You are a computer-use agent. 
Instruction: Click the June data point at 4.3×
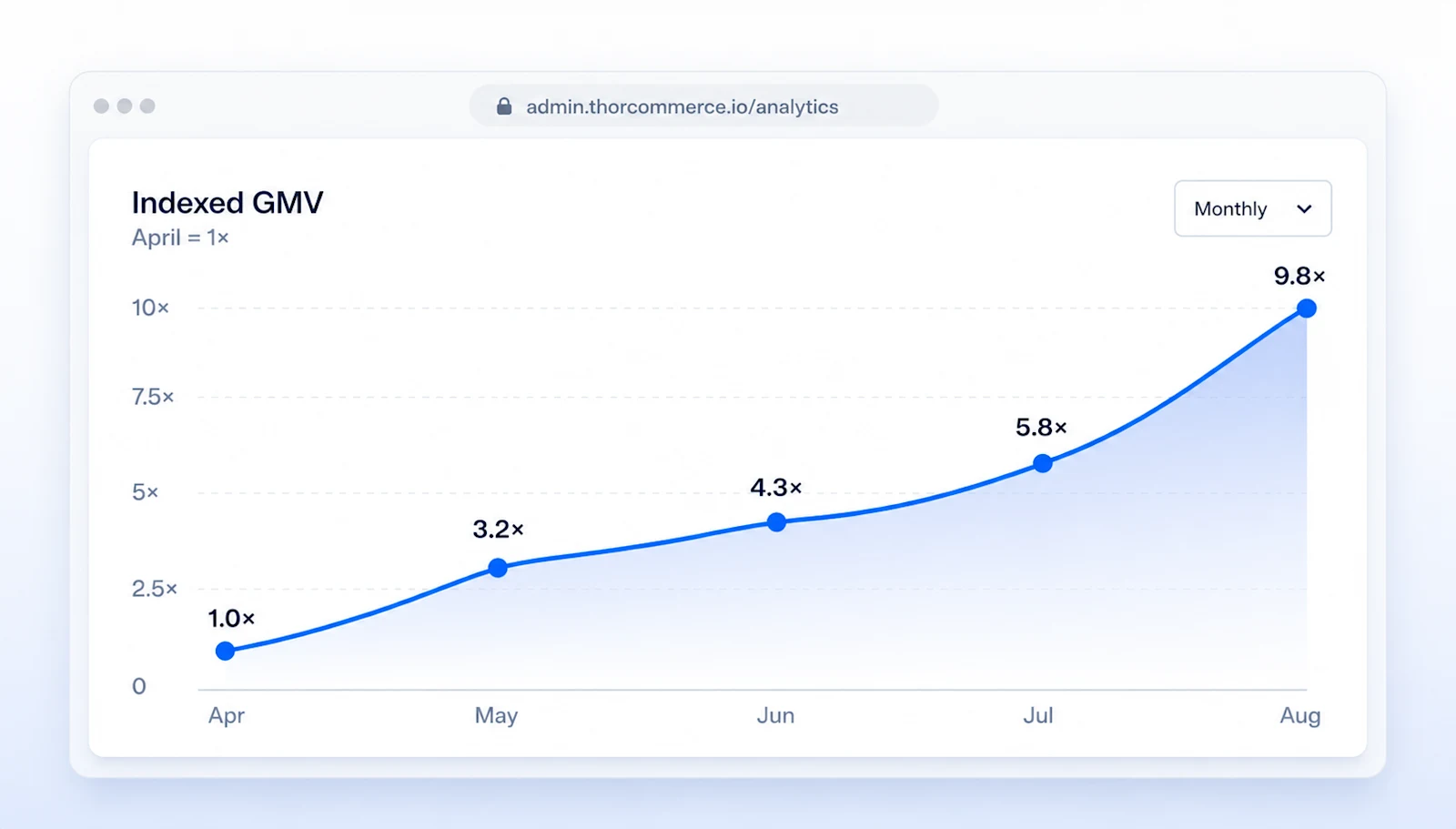776,522
